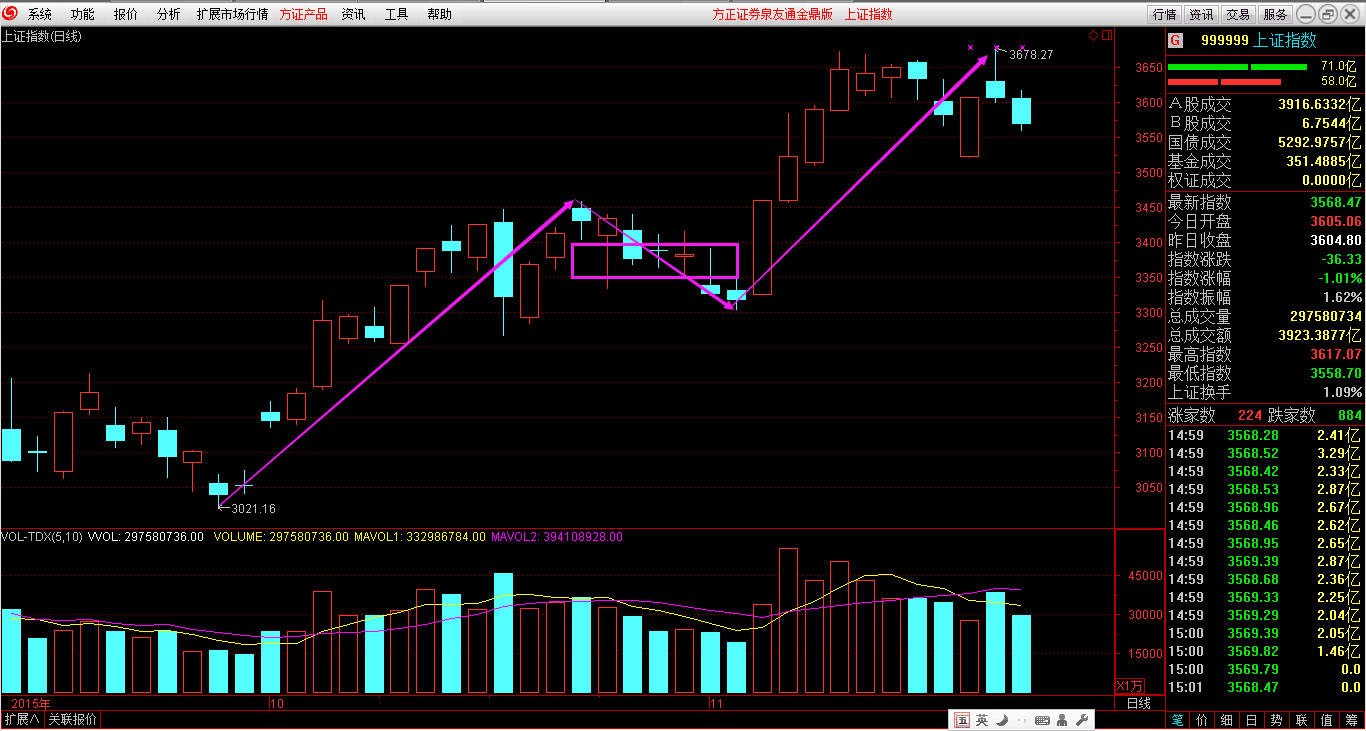
Task: Select the 关联报价 tab
Action: coord(73,720)
